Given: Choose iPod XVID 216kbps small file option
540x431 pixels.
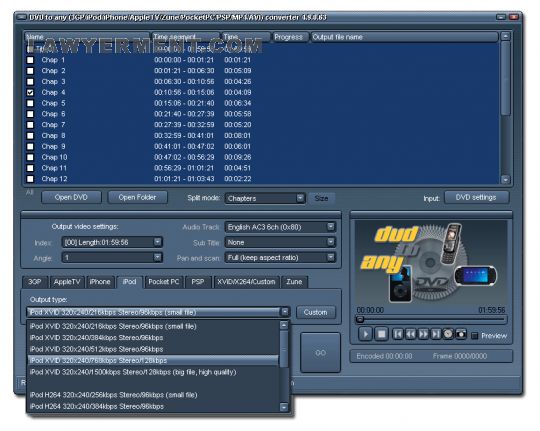Looking at the screenshot, I should 153,326.
